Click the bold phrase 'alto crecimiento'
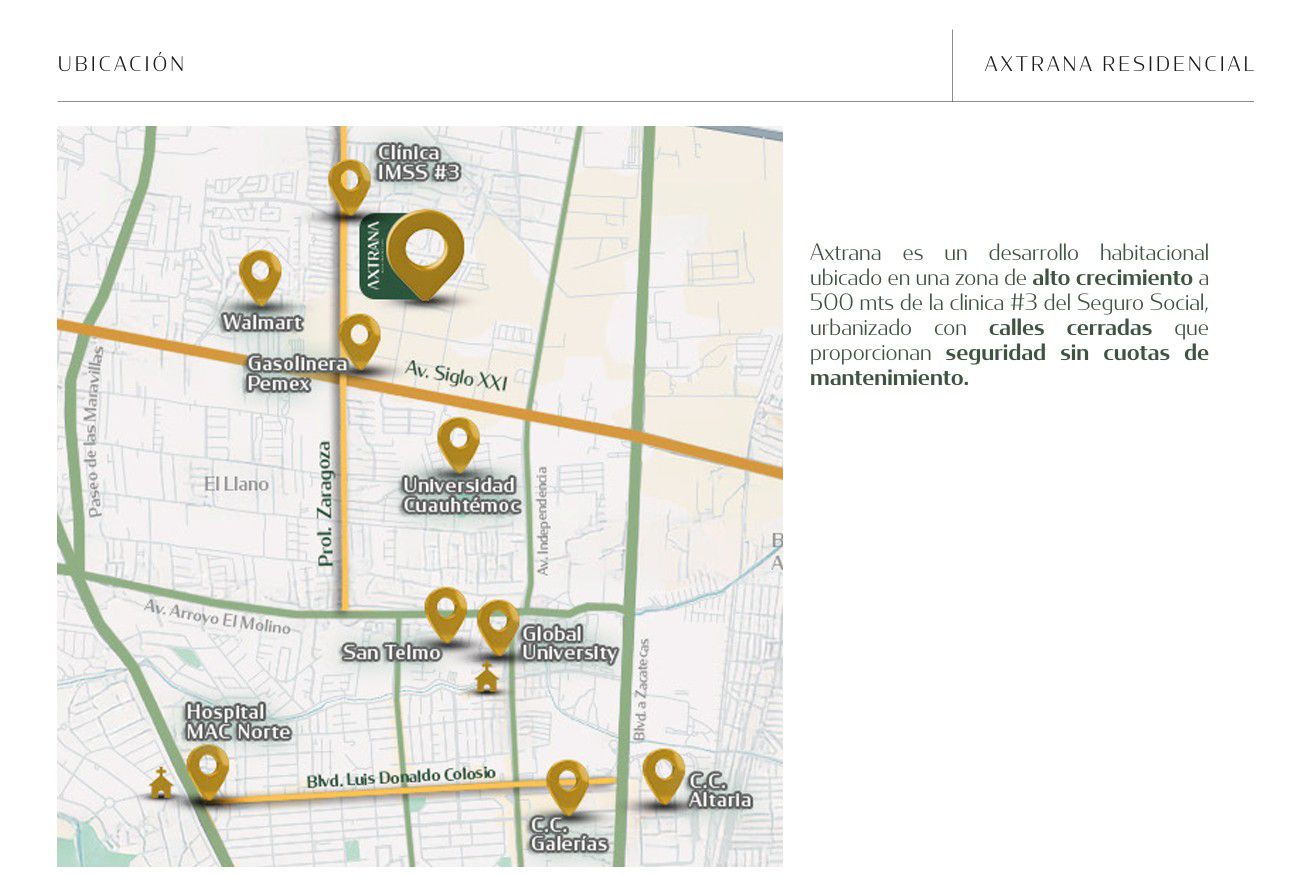Viewport: 1315px width, 876px height. 1112,277
